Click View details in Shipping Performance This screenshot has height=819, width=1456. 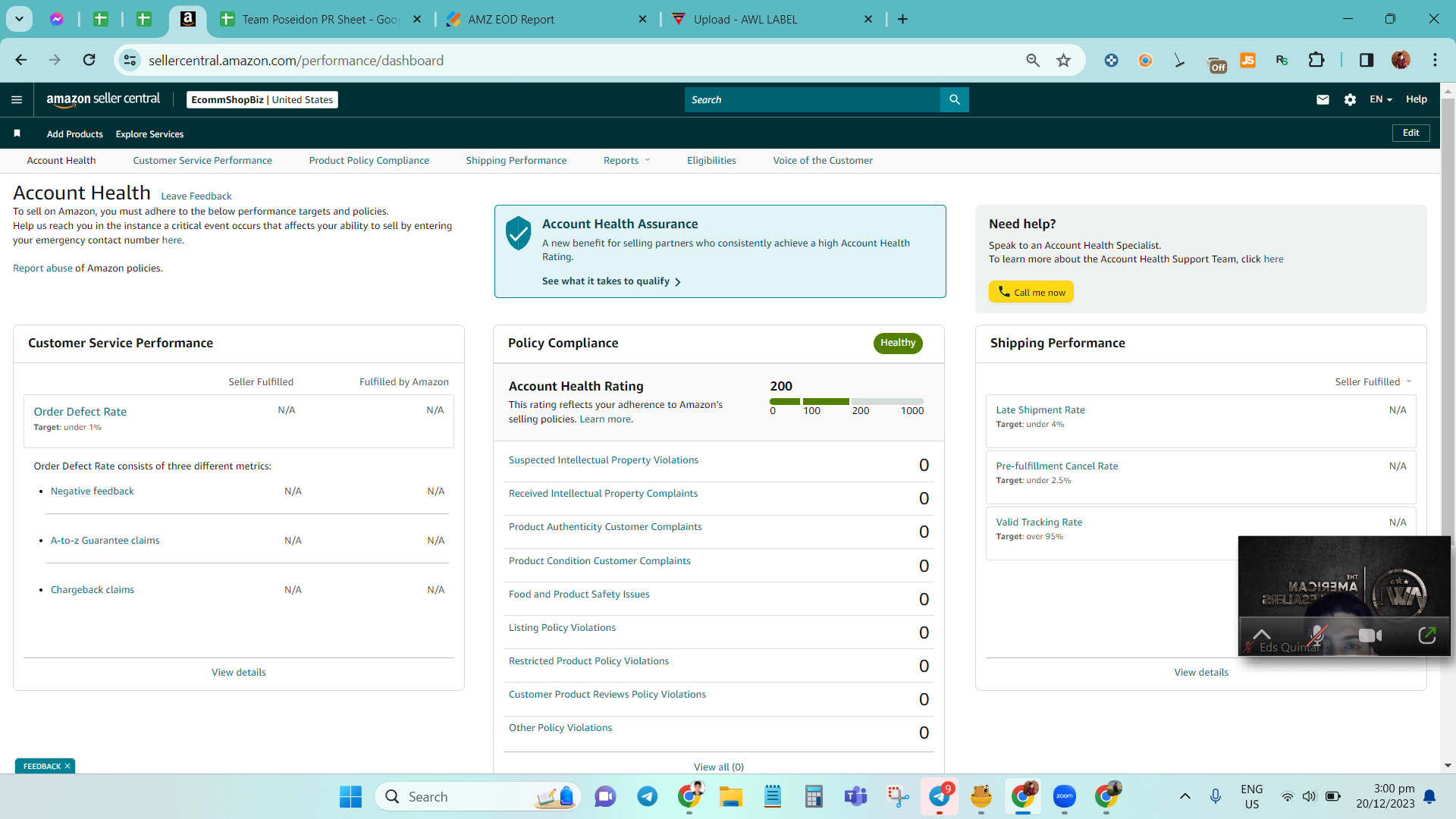tap(1201, 672)
